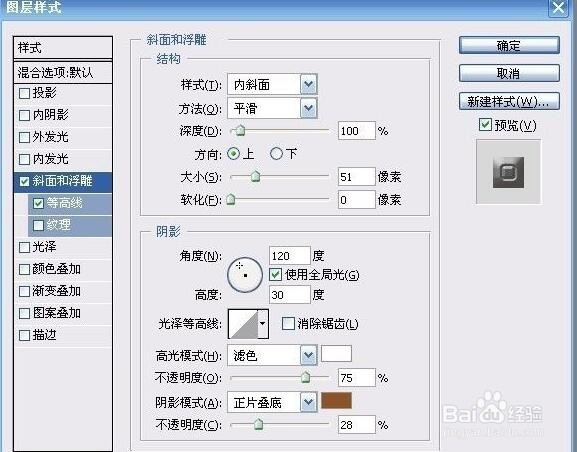Toggle the 内发光 inner glow checkbox
577x452 pixels.
[x=24, y=159]
